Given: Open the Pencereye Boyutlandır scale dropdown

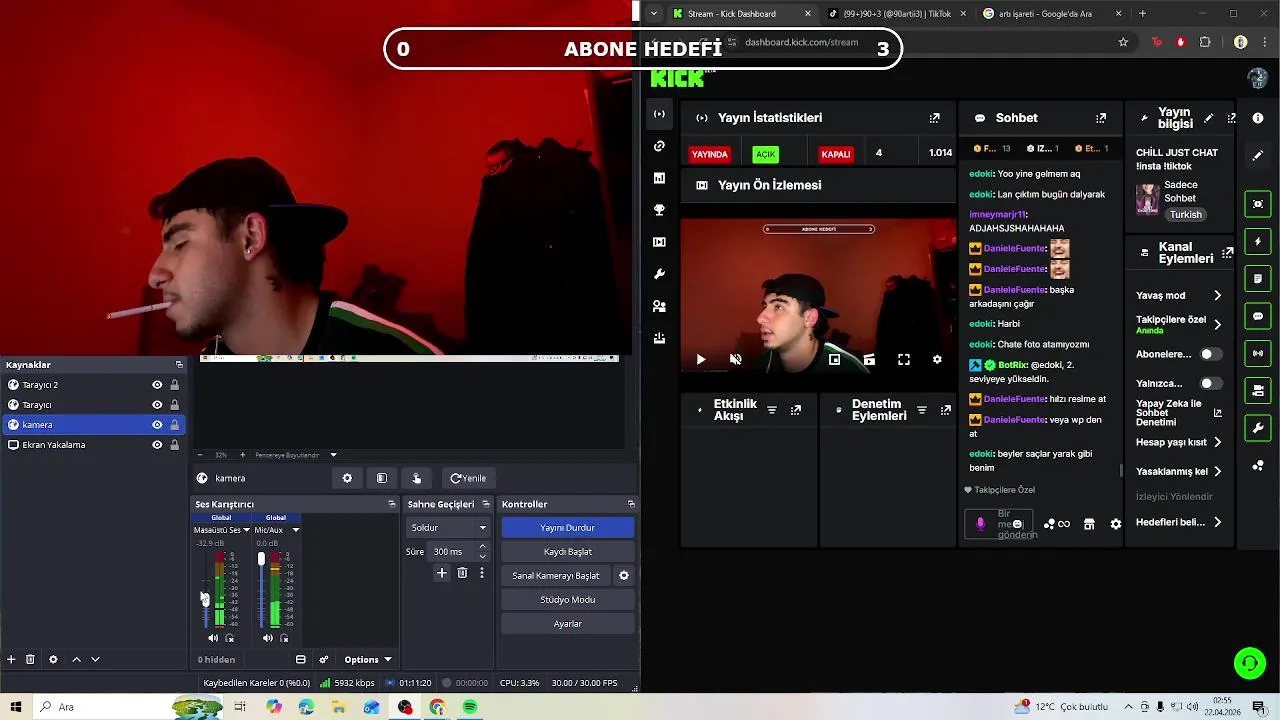Looking at the screenshot, I should click(296, 455).
